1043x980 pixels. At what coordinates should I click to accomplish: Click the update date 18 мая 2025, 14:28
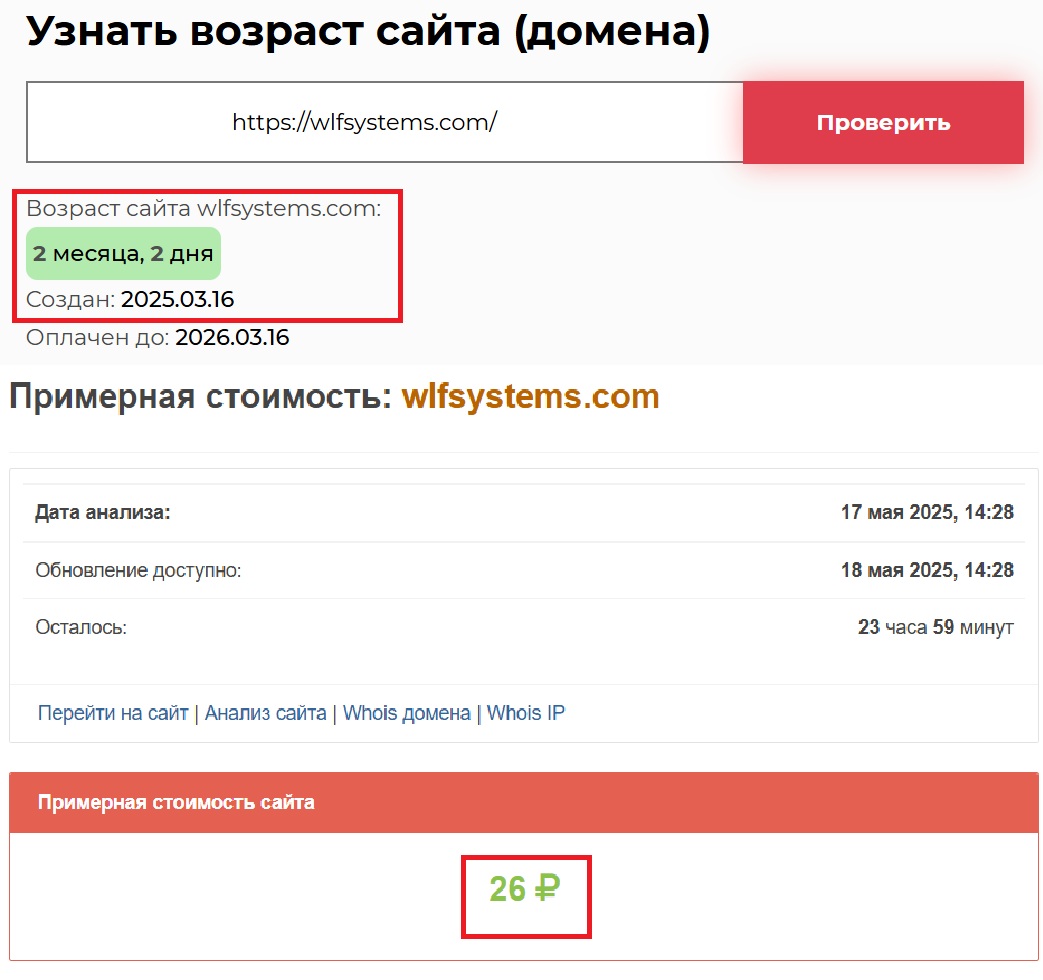[927, 571]
